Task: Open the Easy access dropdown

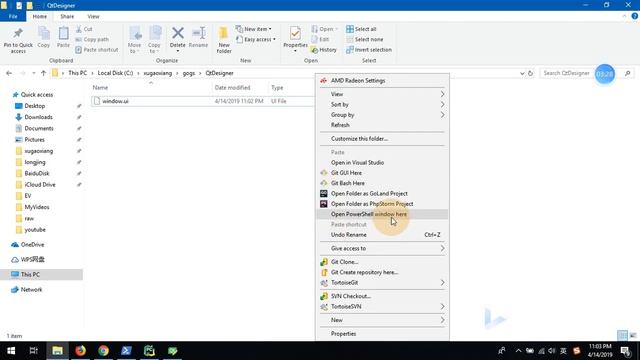Action: tap(256, 39)
